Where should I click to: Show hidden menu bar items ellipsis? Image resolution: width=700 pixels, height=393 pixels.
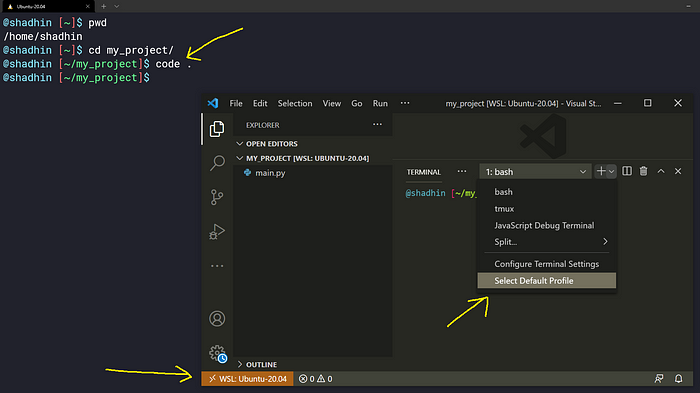pyautogui.click(x=405, y=103)
